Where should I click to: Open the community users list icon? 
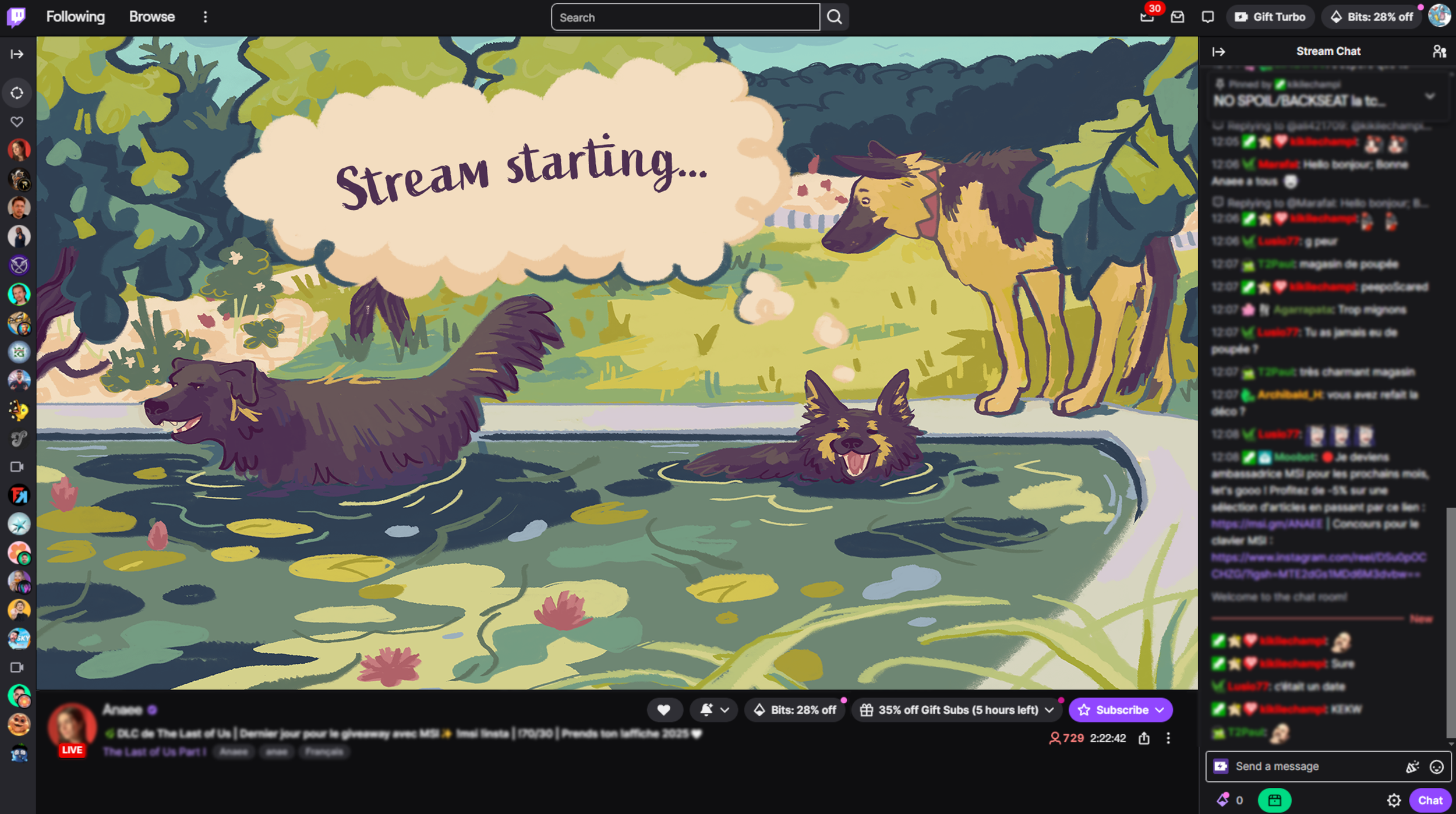tap(1439, 51)
